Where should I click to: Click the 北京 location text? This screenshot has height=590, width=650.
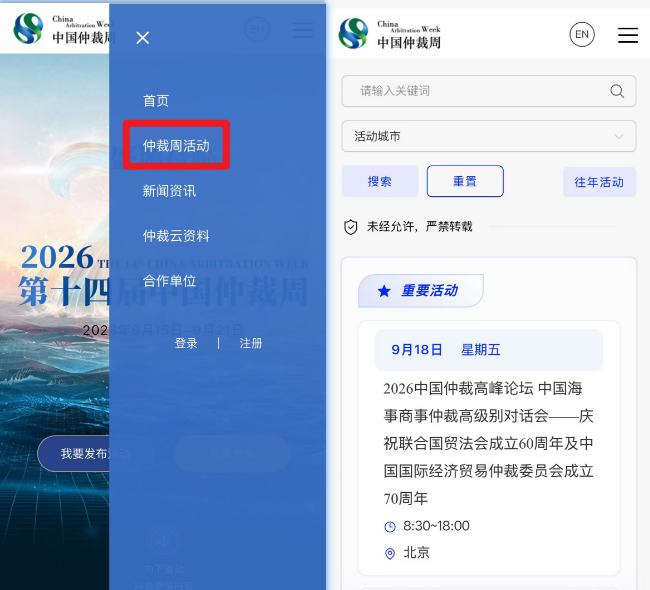416,553
